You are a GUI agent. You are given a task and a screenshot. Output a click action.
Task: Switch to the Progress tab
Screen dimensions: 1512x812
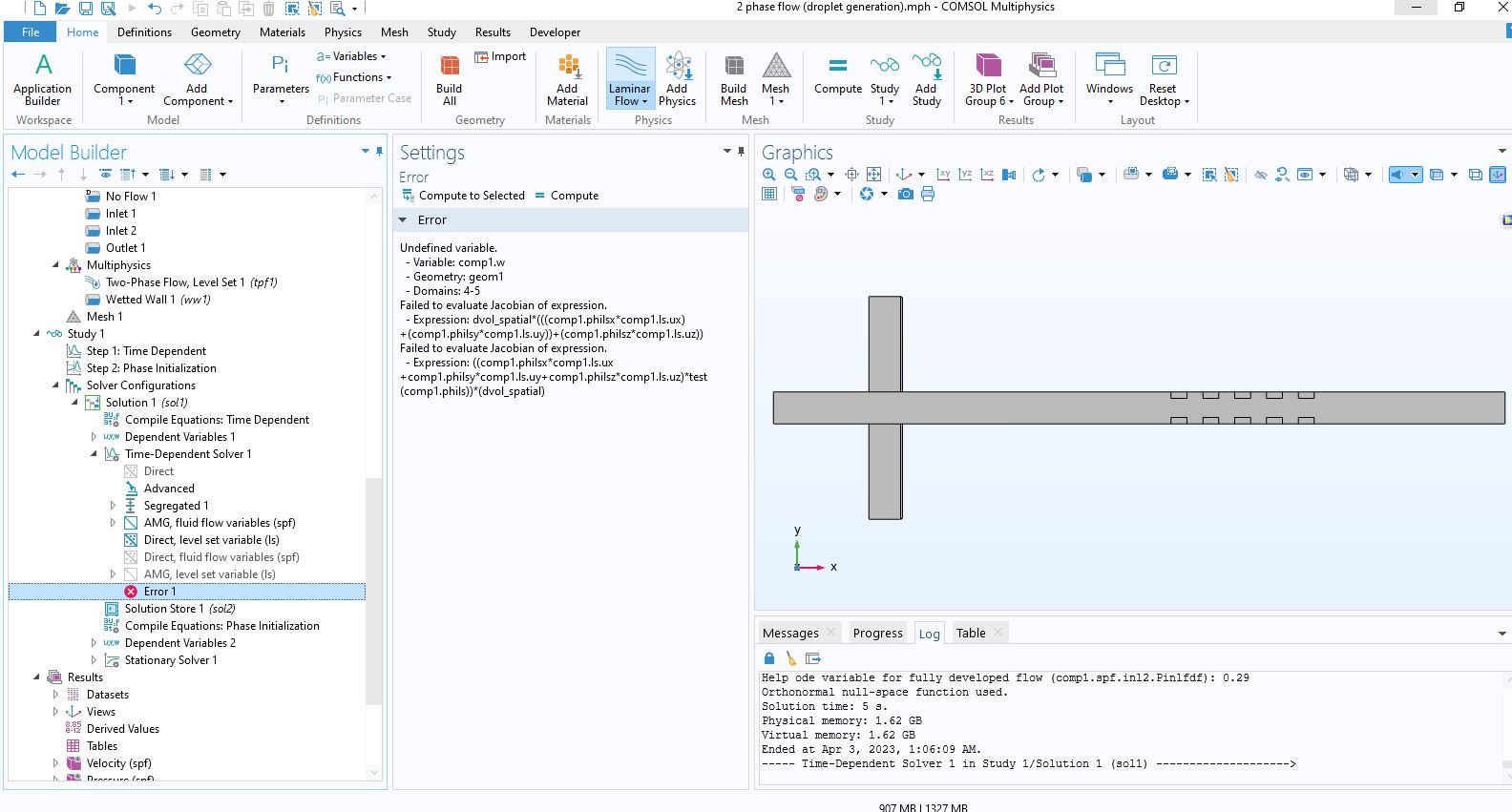(877, 633)
